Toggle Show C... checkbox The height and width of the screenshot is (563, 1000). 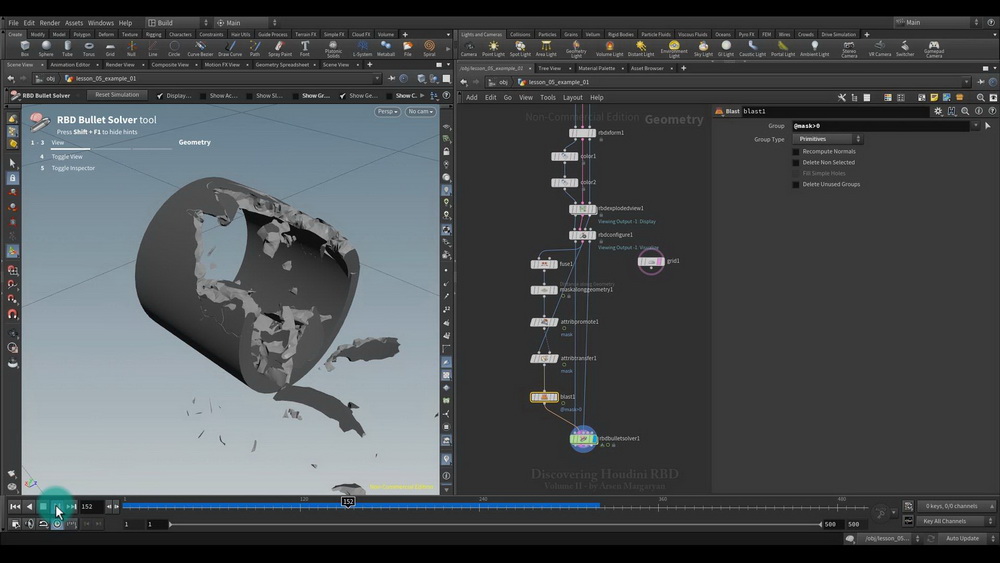click(x=389, y=96)
